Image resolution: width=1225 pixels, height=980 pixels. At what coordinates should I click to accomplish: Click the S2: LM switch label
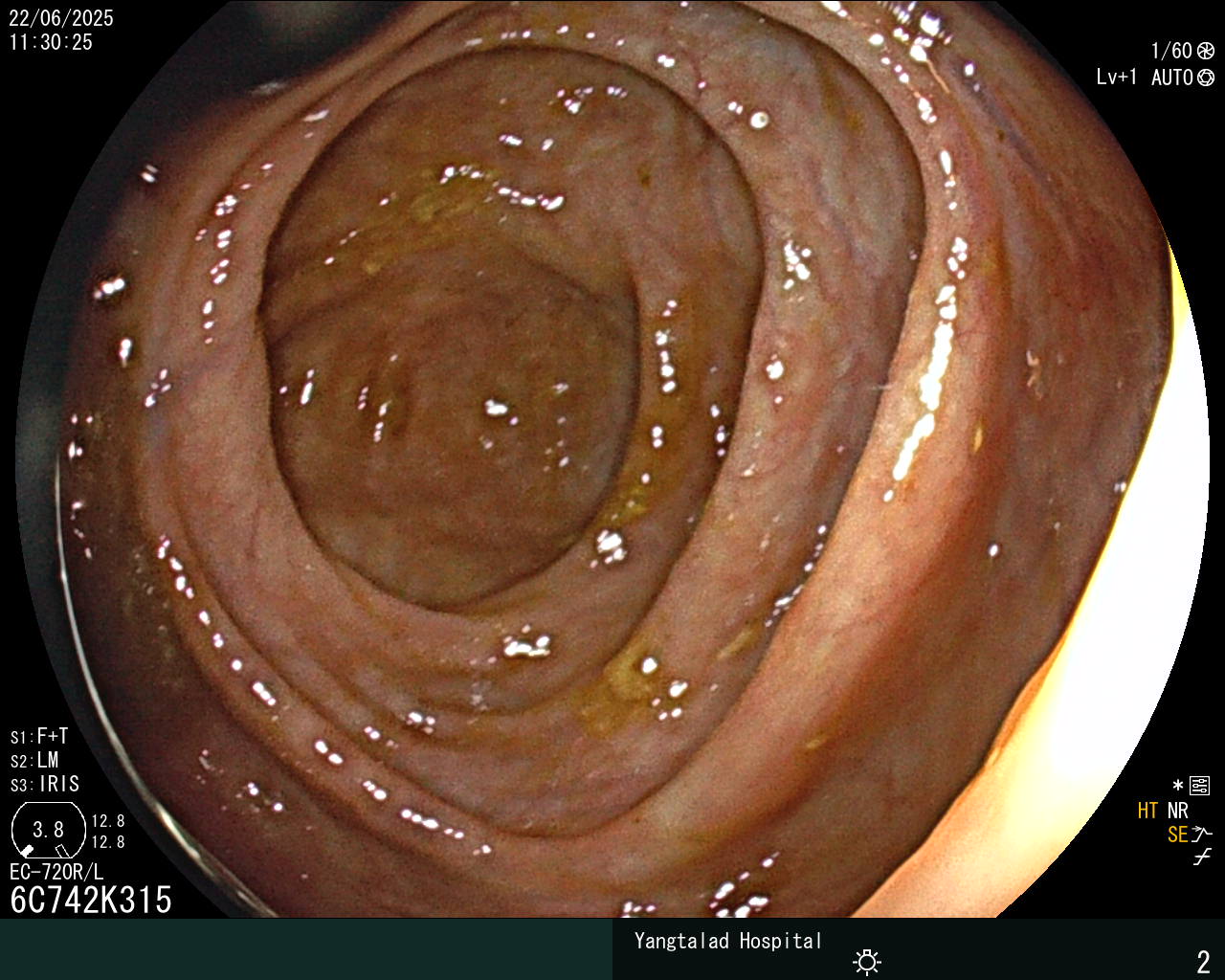click(34, 760)
